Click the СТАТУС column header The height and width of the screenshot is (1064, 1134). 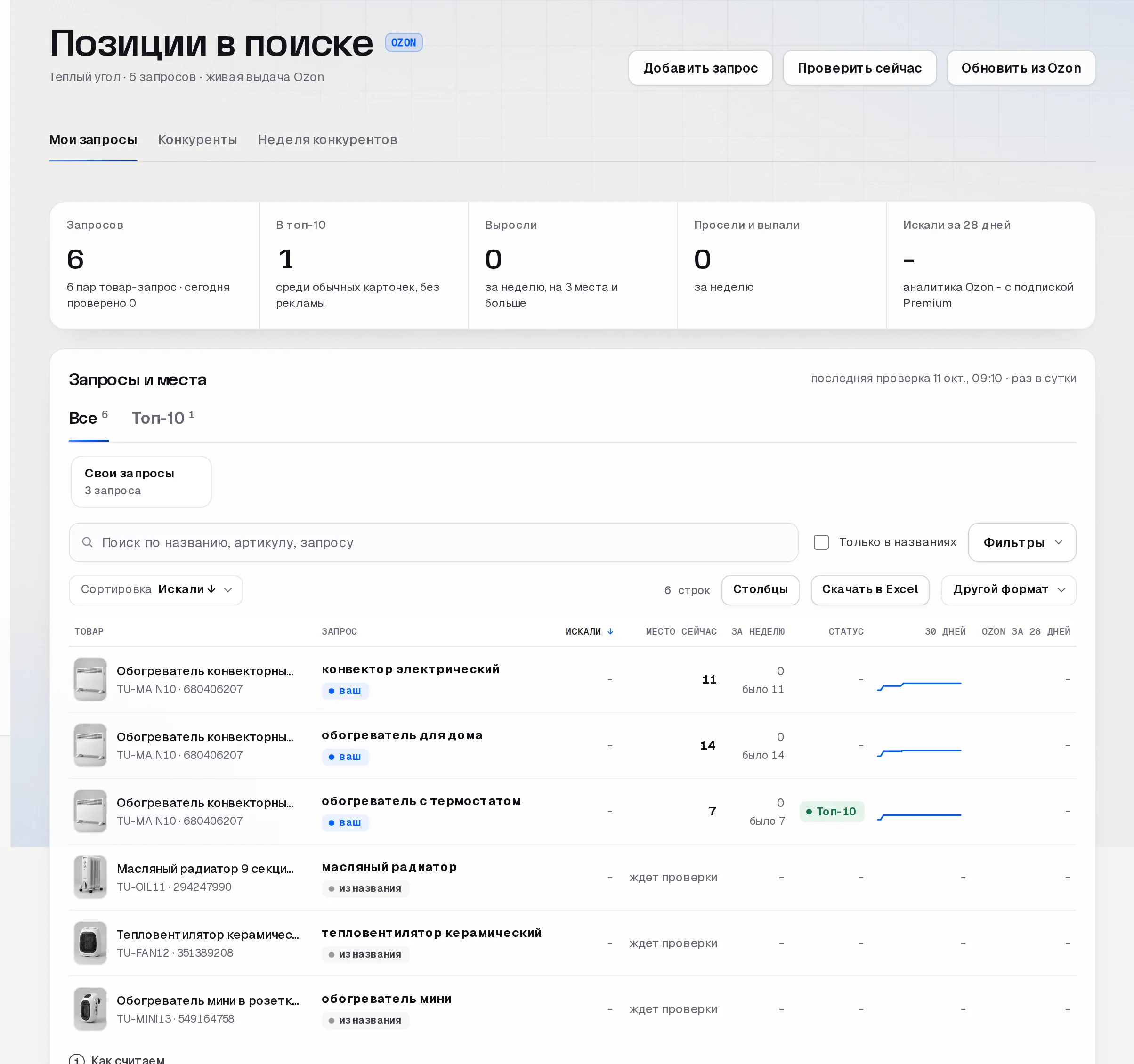[846, 631]
